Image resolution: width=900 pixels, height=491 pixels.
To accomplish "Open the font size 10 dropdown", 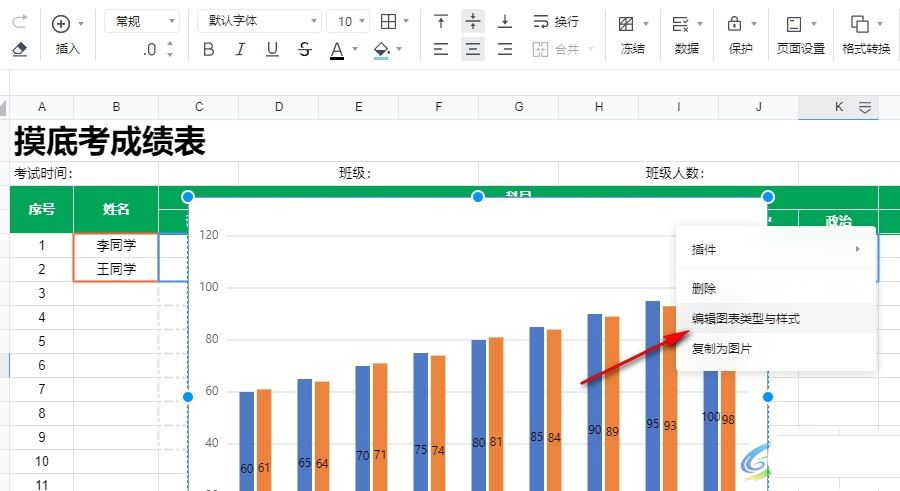I will pos(348,22).
